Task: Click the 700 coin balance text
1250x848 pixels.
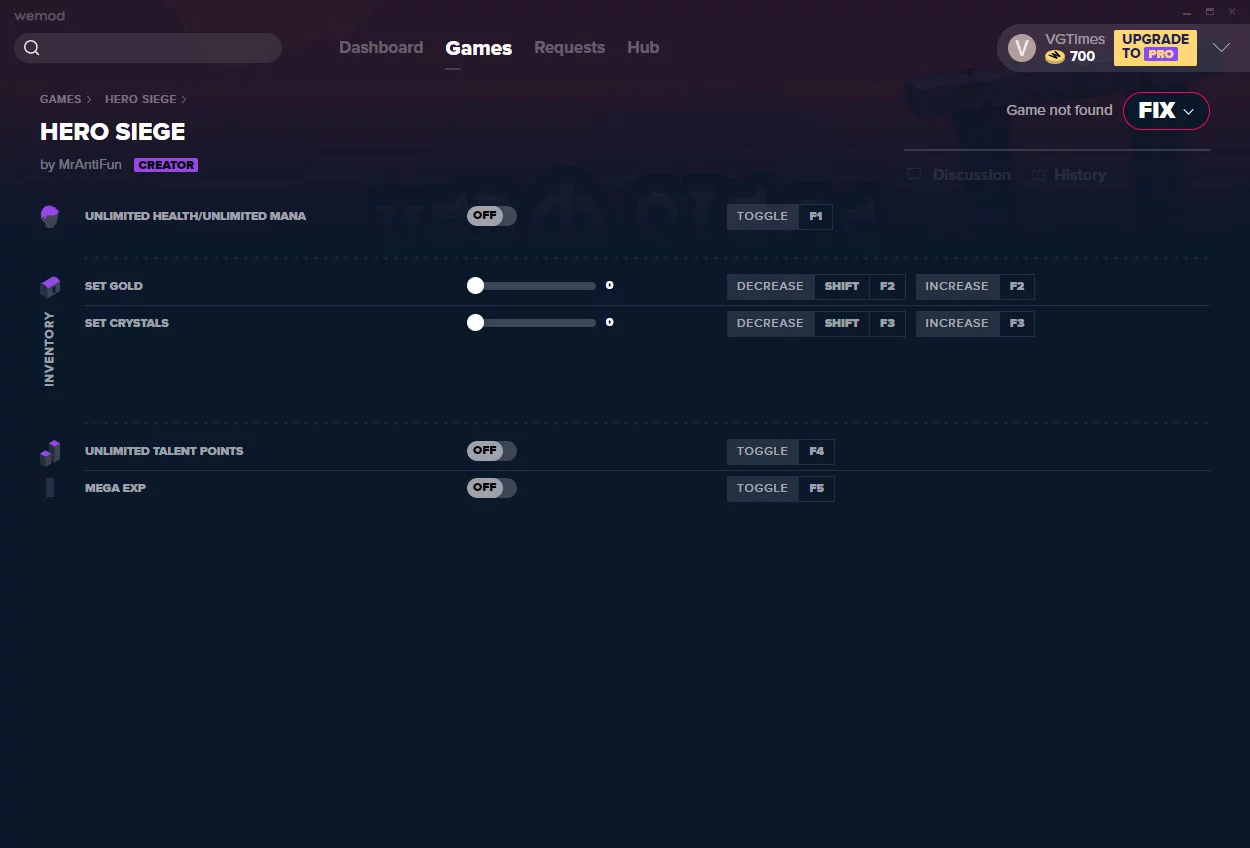Action: pos(1082,57)
